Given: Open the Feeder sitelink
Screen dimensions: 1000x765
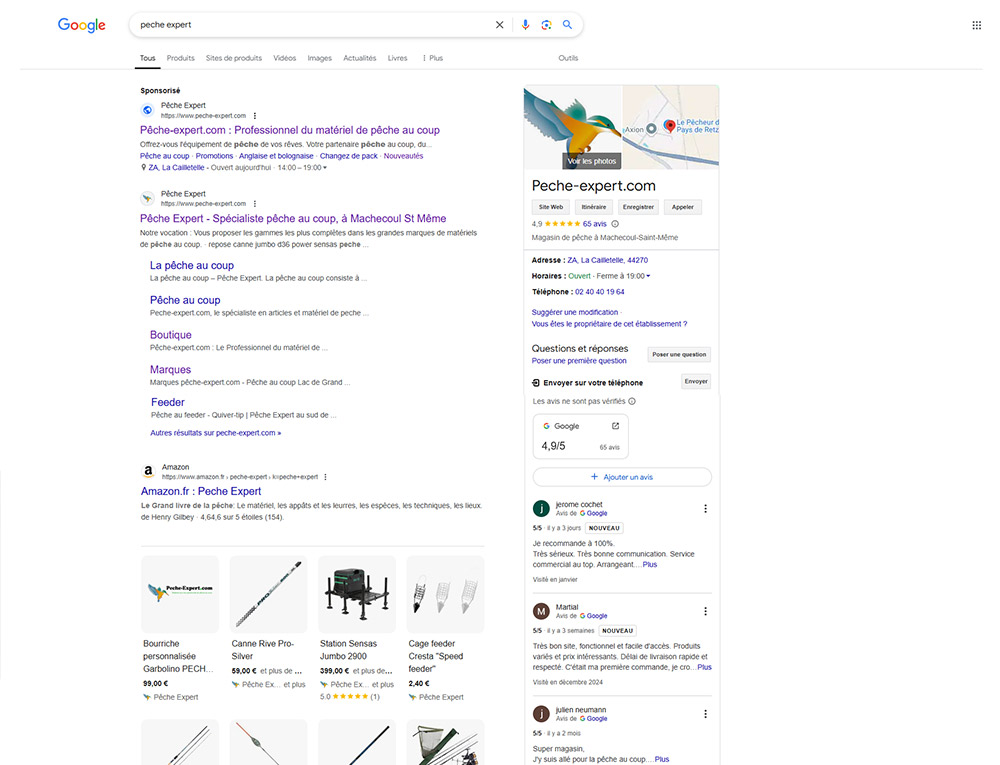Looking at the screenshot, I should tap(168, 402).
